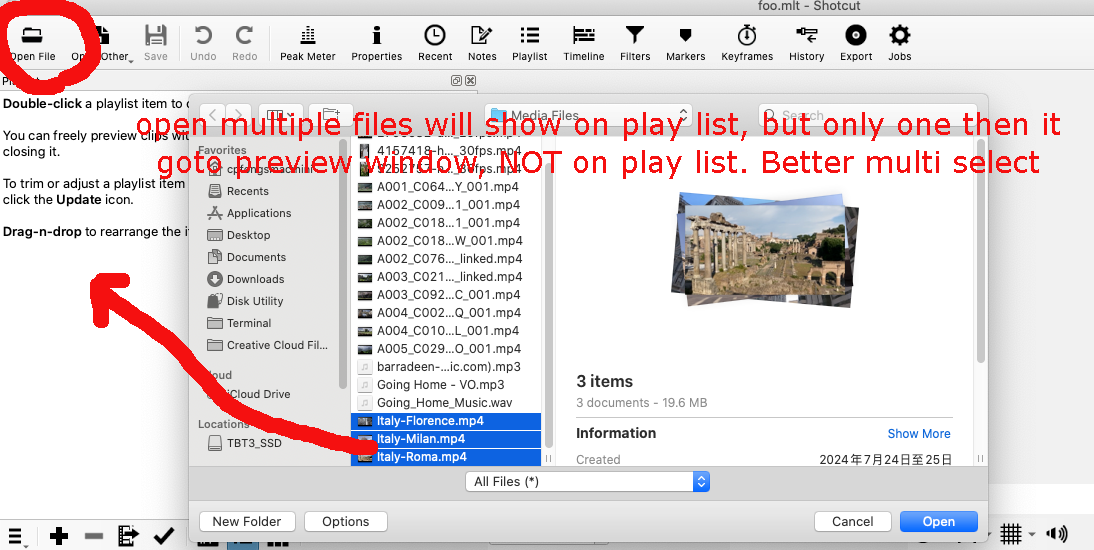Viewport: 1094px width, 550px height.
Task: Open the Media Files folder location dropdown
Action: [x=588, y=115]
